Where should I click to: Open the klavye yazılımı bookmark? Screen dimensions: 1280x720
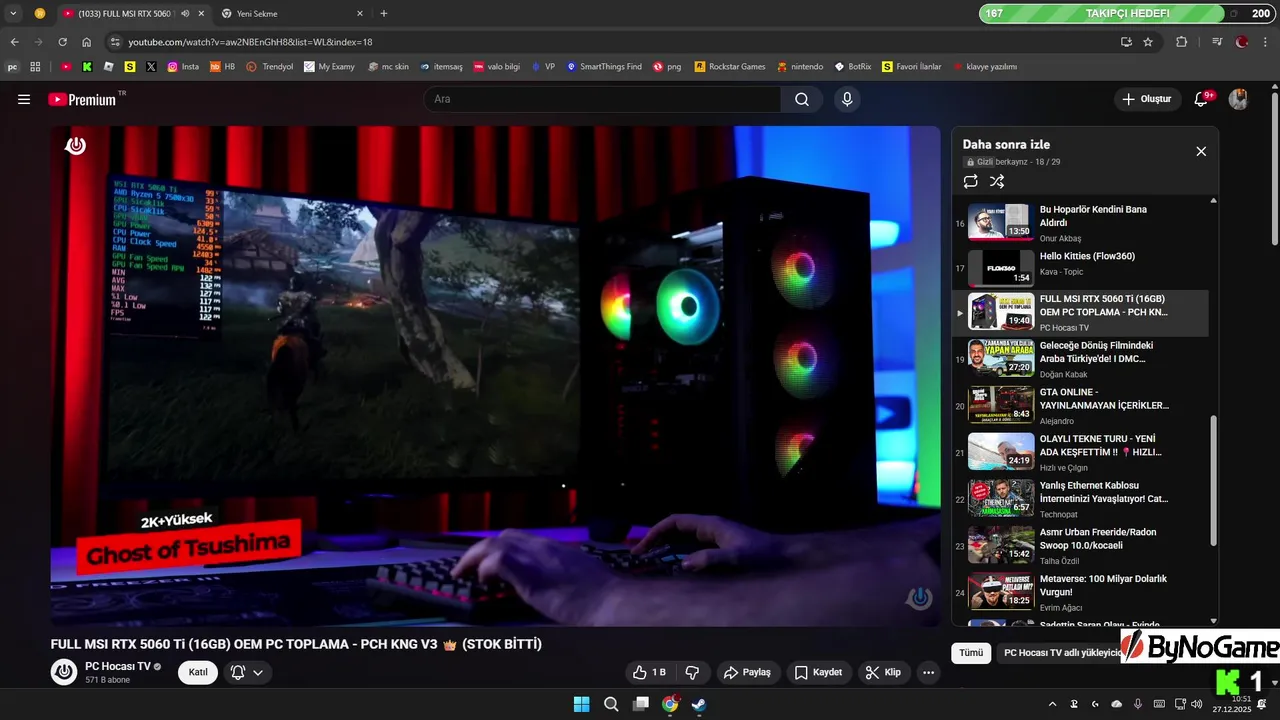click(x=985, y=67)
